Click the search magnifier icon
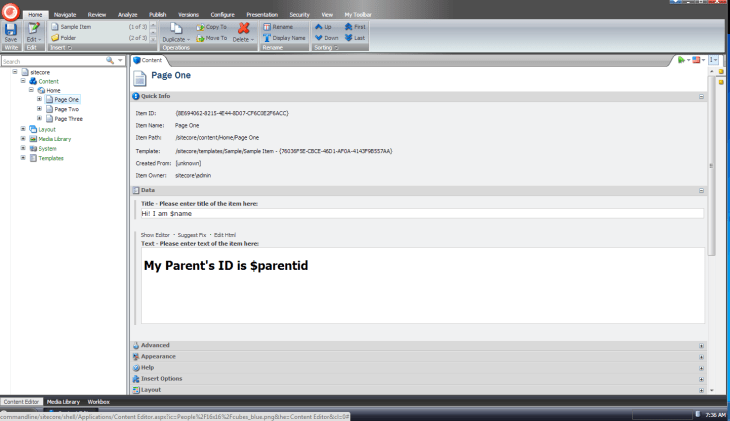 (111, 61)
